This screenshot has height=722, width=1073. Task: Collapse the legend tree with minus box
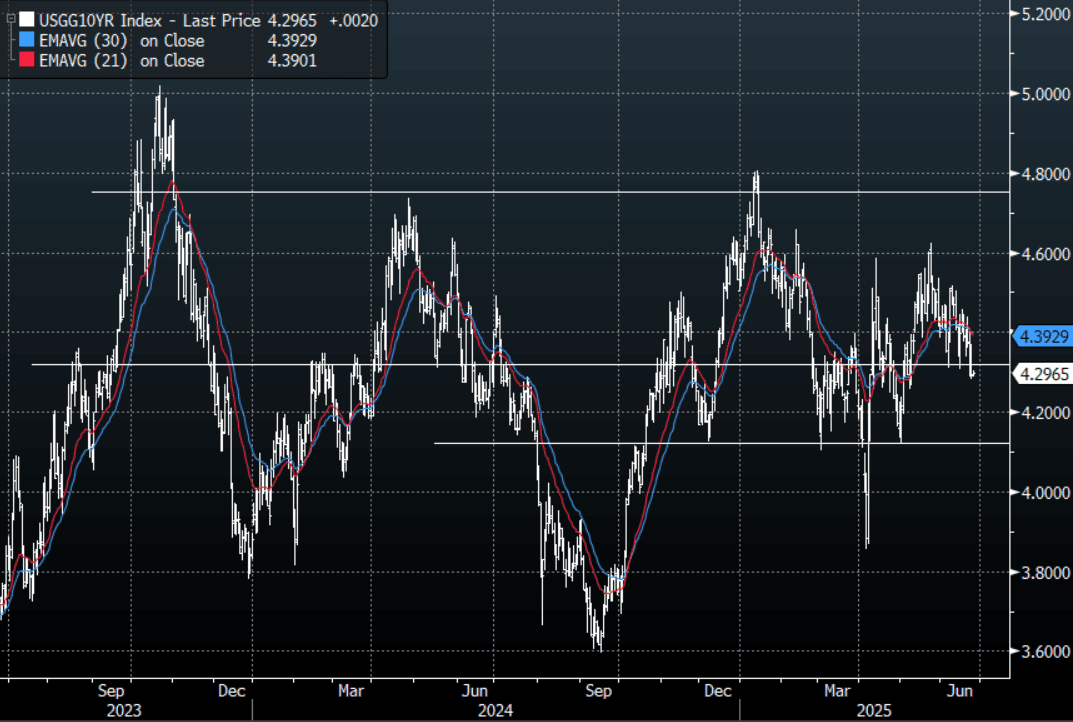(9, 20)
